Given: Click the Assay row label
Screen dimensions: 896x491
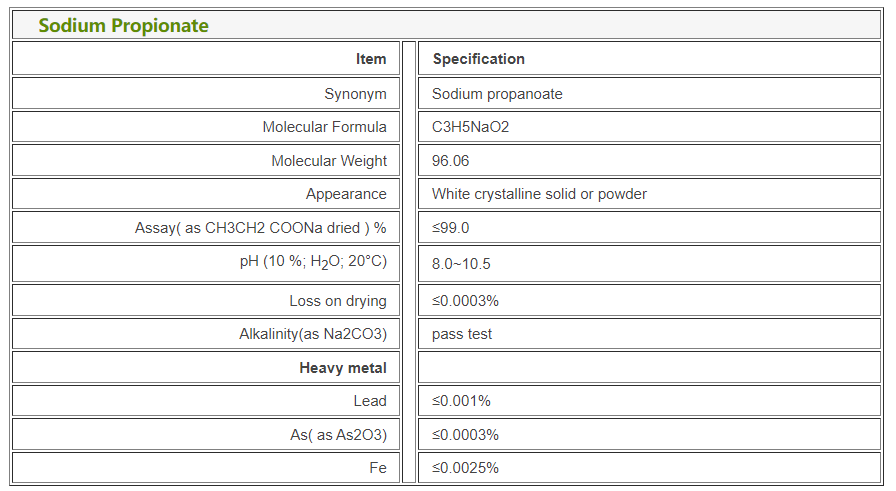Looking at the screenshot, I should [x=260, y=228].
